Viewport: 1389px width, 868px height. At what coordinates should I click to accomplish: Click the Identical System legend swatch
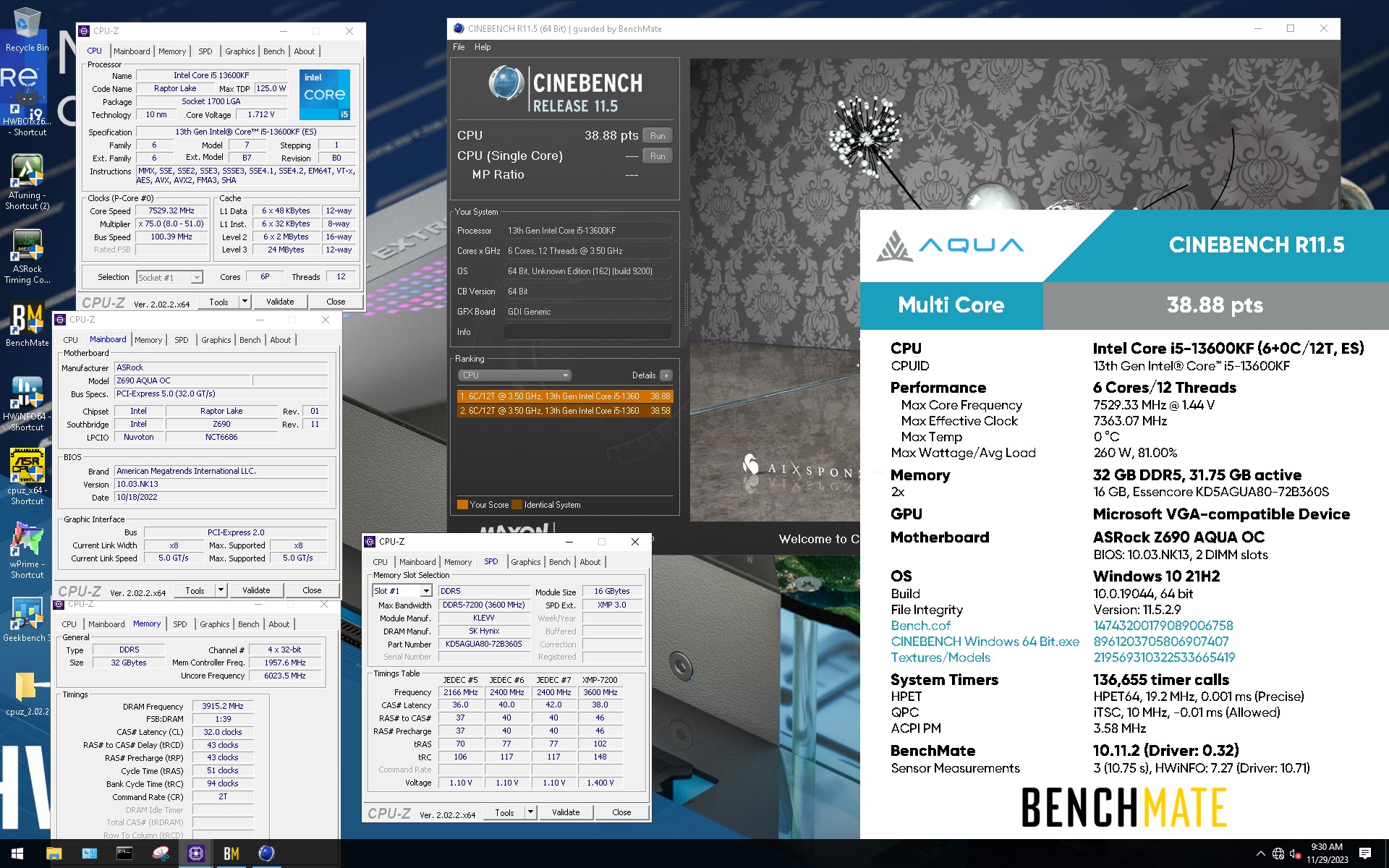[x=517, y=505]
